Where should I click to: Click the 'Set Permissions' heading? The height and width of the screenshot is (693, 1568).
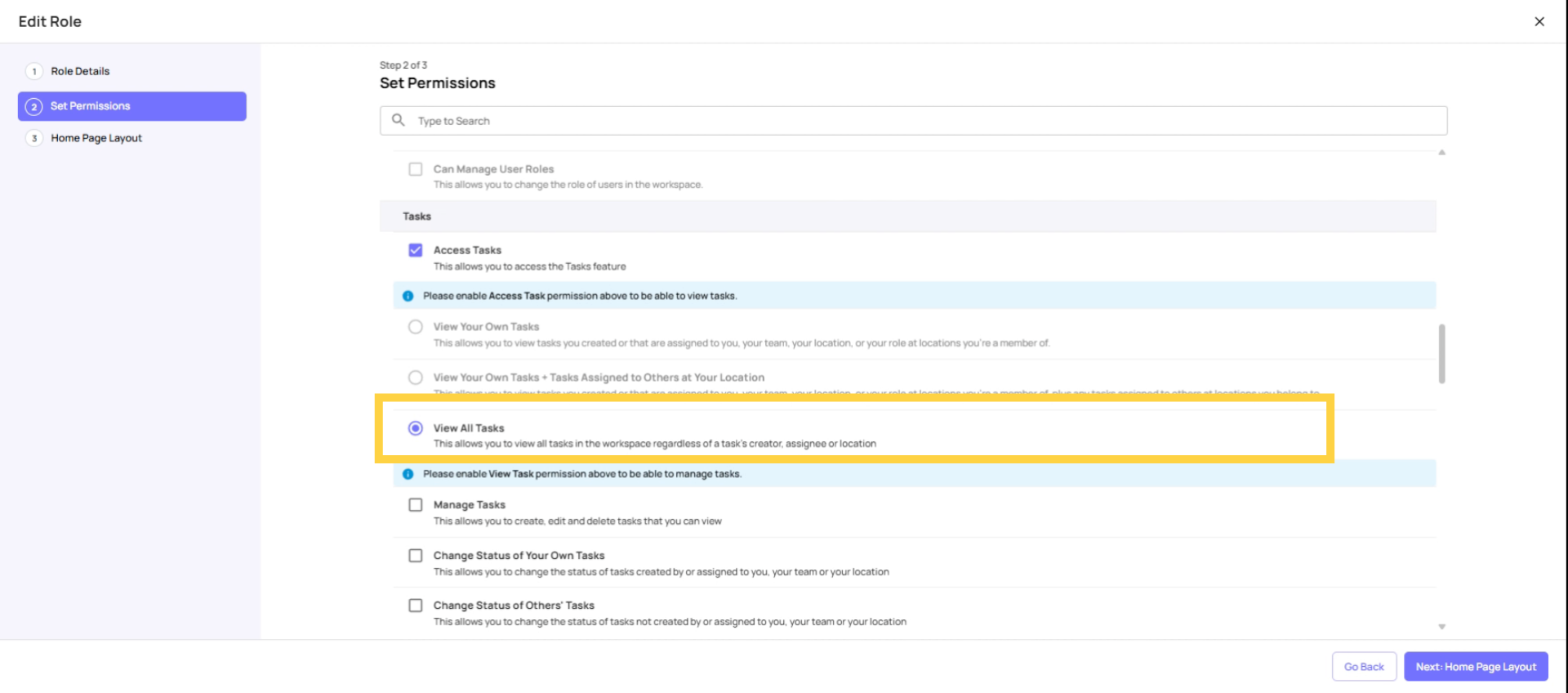[x=438, y=83]
